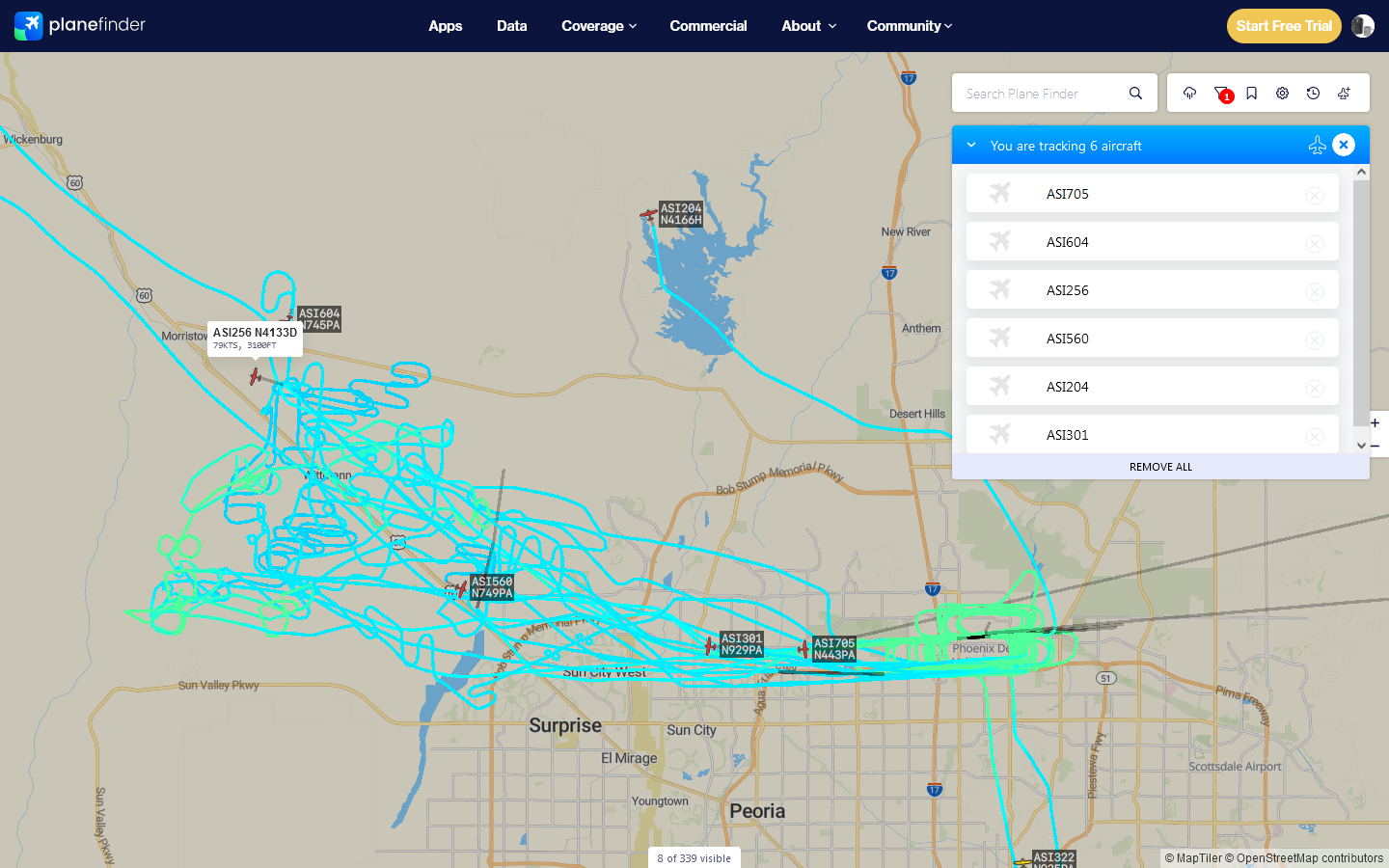
Task: Open the filter icon with badge
Action: click(1221, 94)
